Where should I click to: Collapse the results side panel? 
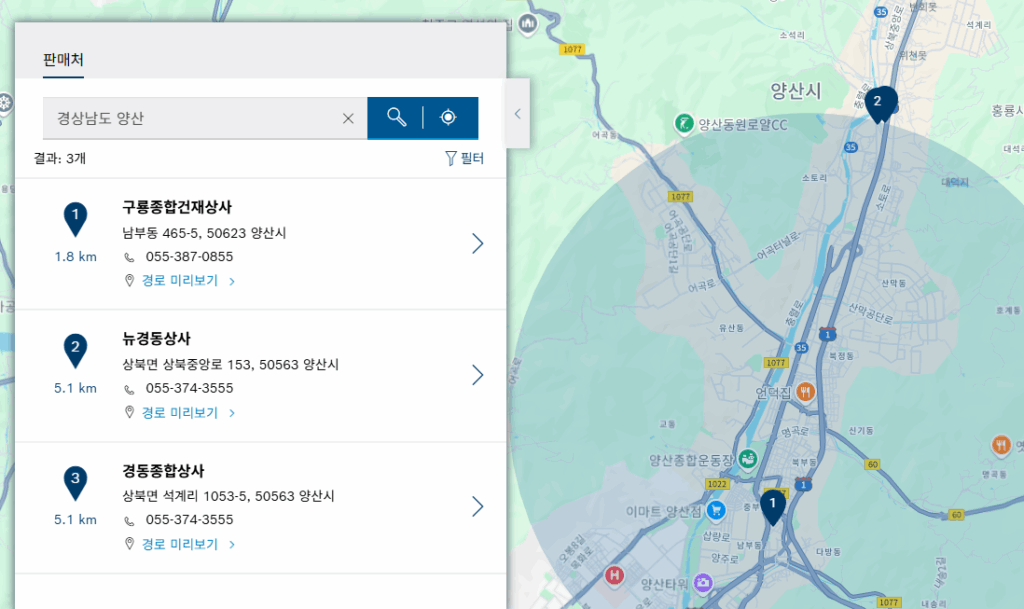tap(517, 114)
